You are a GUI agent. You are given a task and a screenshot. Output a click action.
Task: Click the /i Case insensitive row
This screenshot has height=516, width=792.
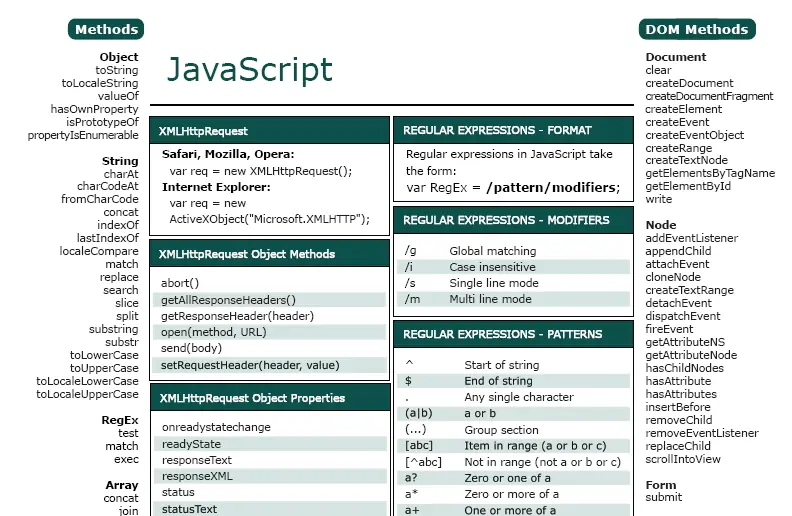coord(513,267)
